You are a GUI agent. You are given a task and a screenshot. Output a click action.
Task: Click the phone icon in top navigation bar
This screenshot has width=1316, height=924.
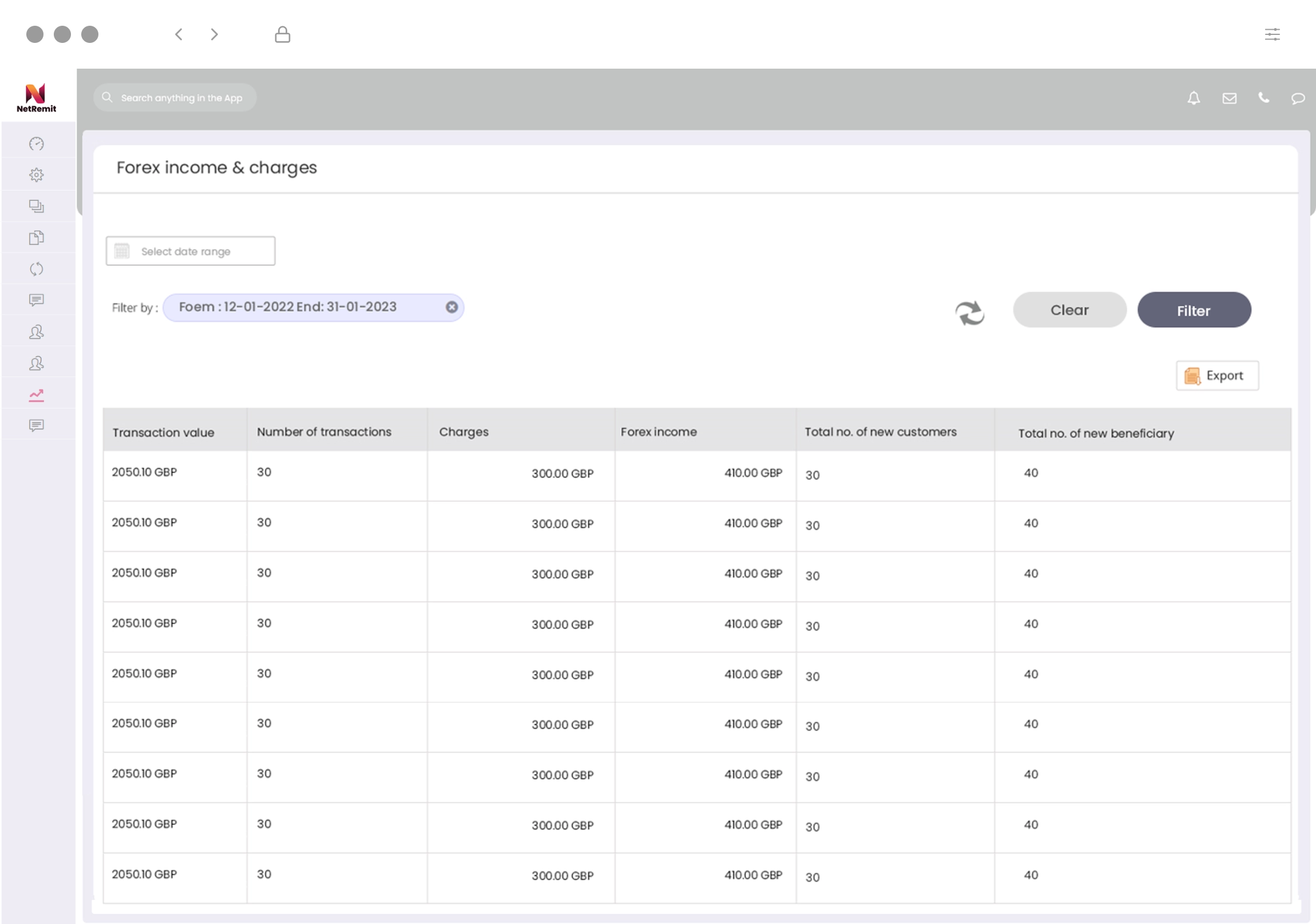click(x=1264, y=98)
